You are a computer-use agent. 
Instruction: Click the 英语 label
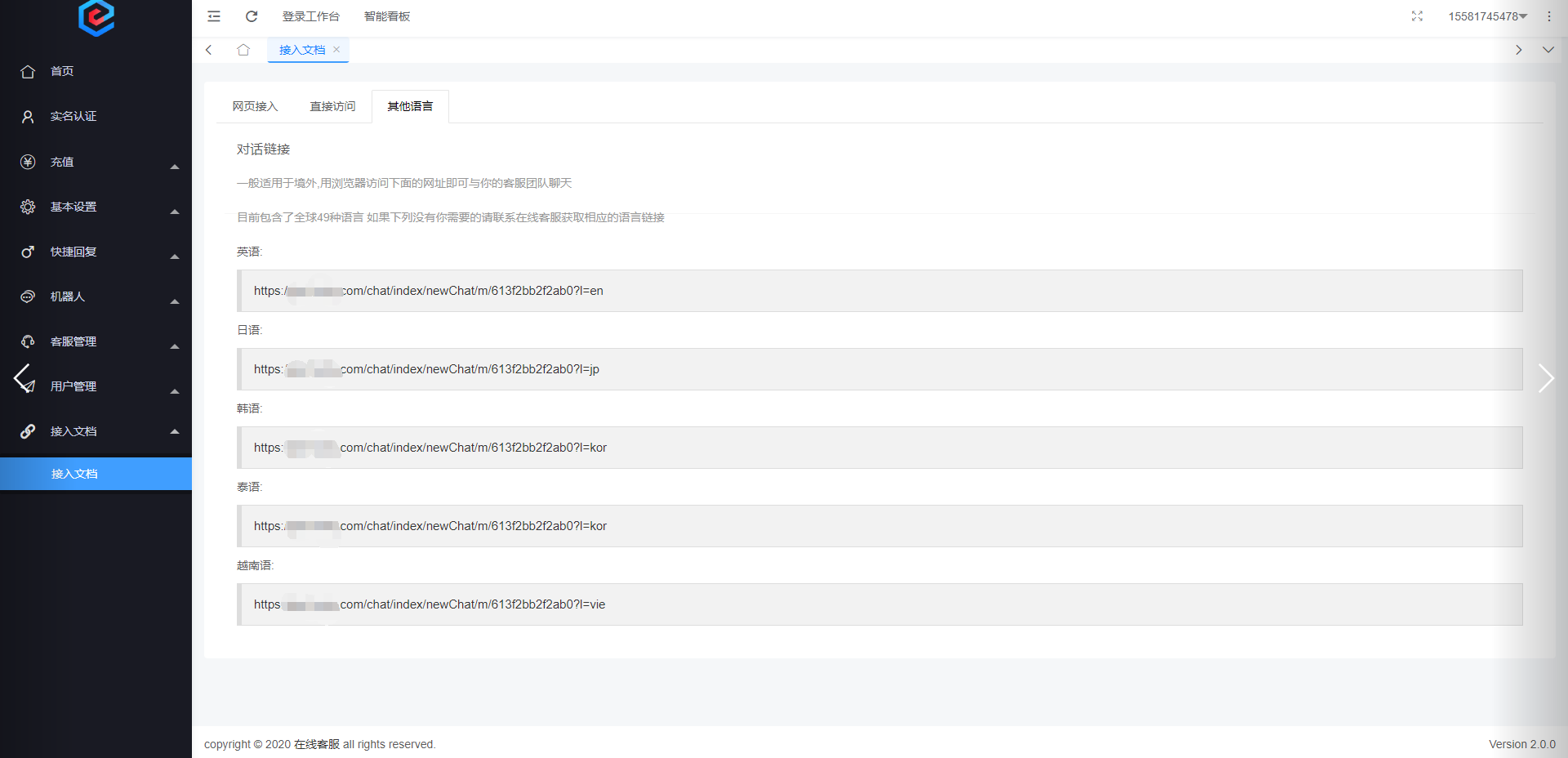pos(249,252)
